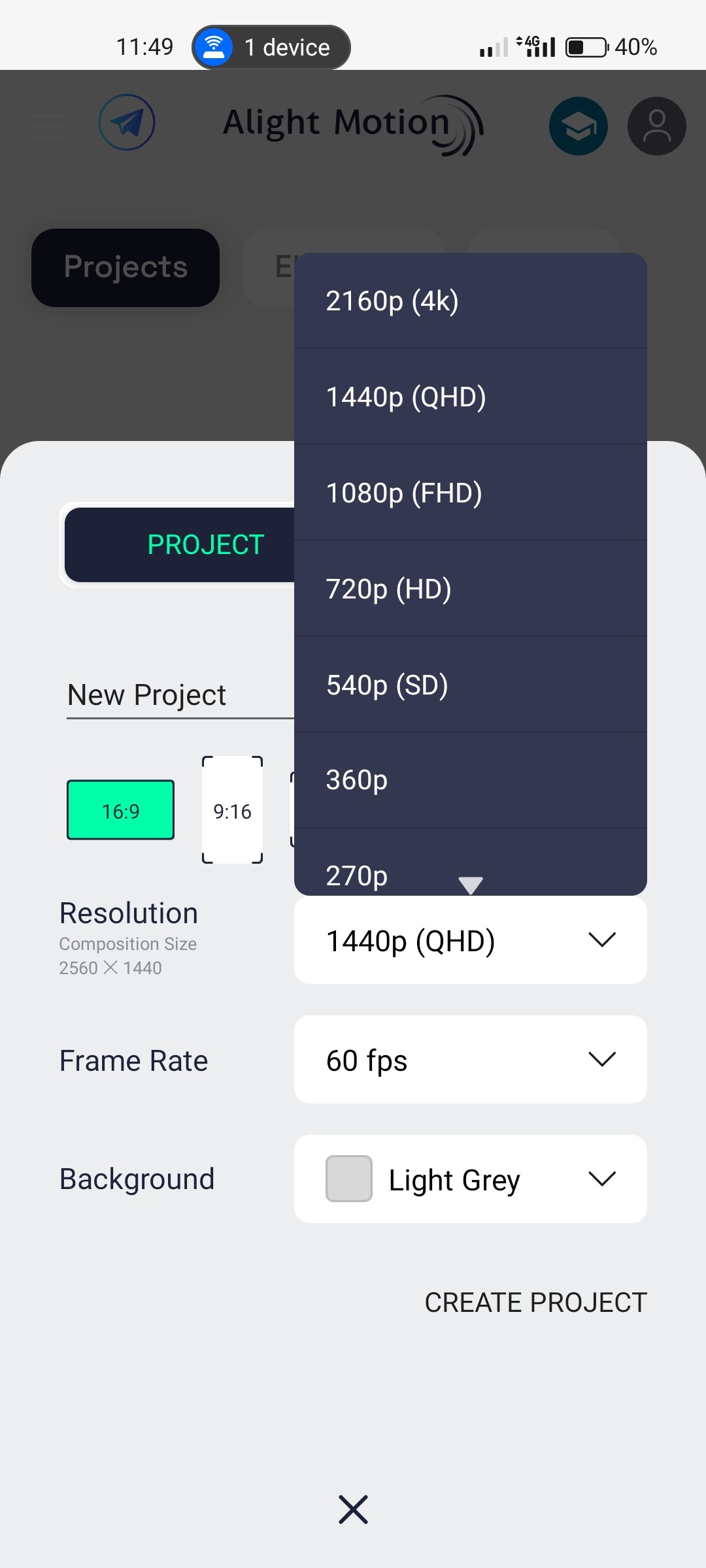706x1568 pixels.
Task: Tap the battery status icon
Action: (x=586, y=47)
